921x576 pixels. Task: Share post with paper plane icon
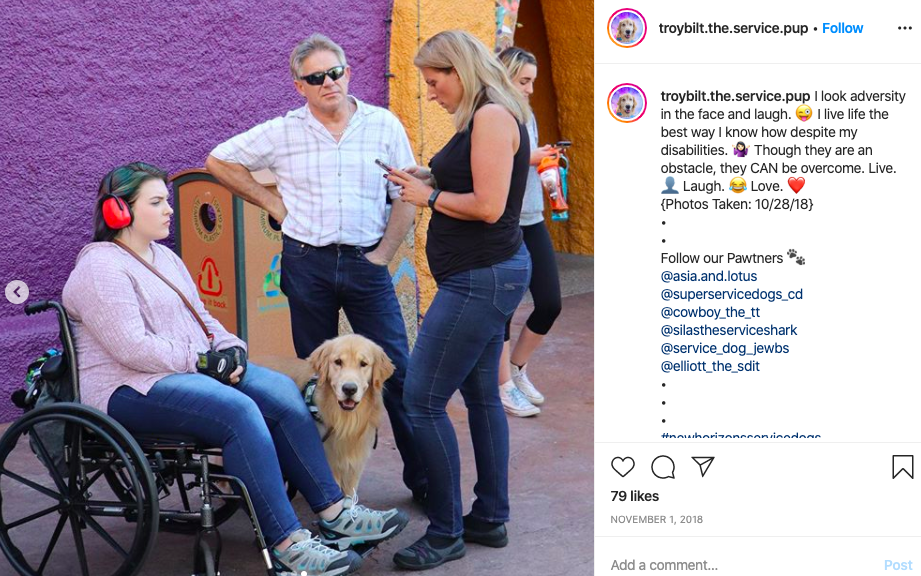pyautogui.click(x=702, y=466)
